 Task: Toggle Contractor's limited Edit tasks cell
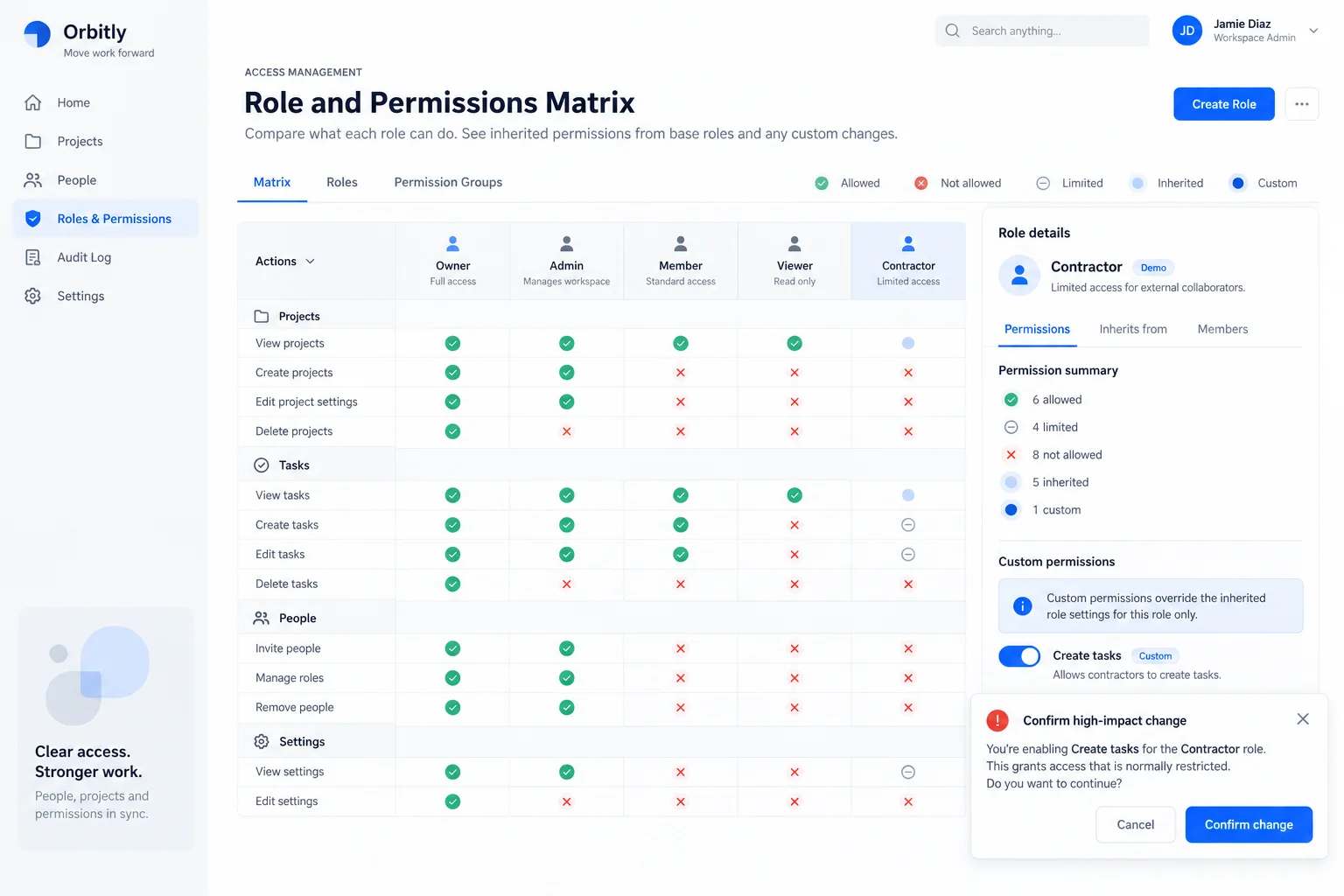[x=908, y=555]
